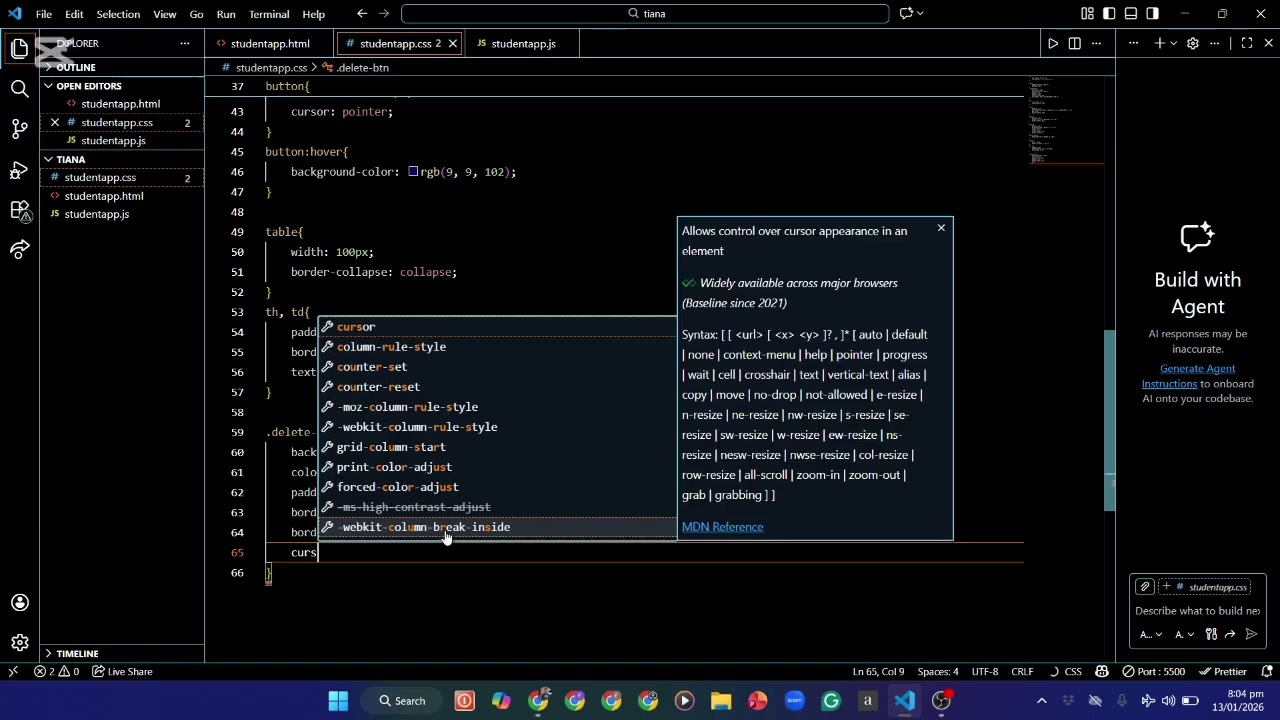Close studentapp.css in Open Editors

55,122
